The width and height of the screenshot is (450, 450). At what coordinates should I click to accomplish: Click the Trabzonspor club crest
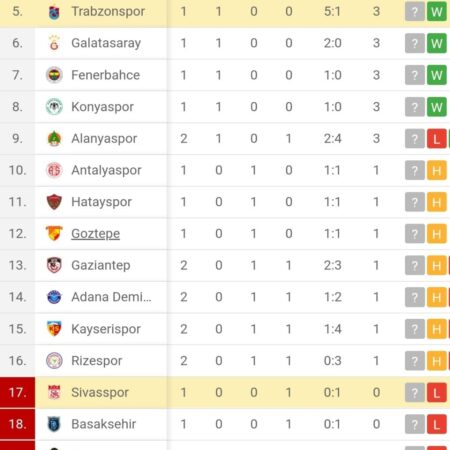(x=54, y=12)
